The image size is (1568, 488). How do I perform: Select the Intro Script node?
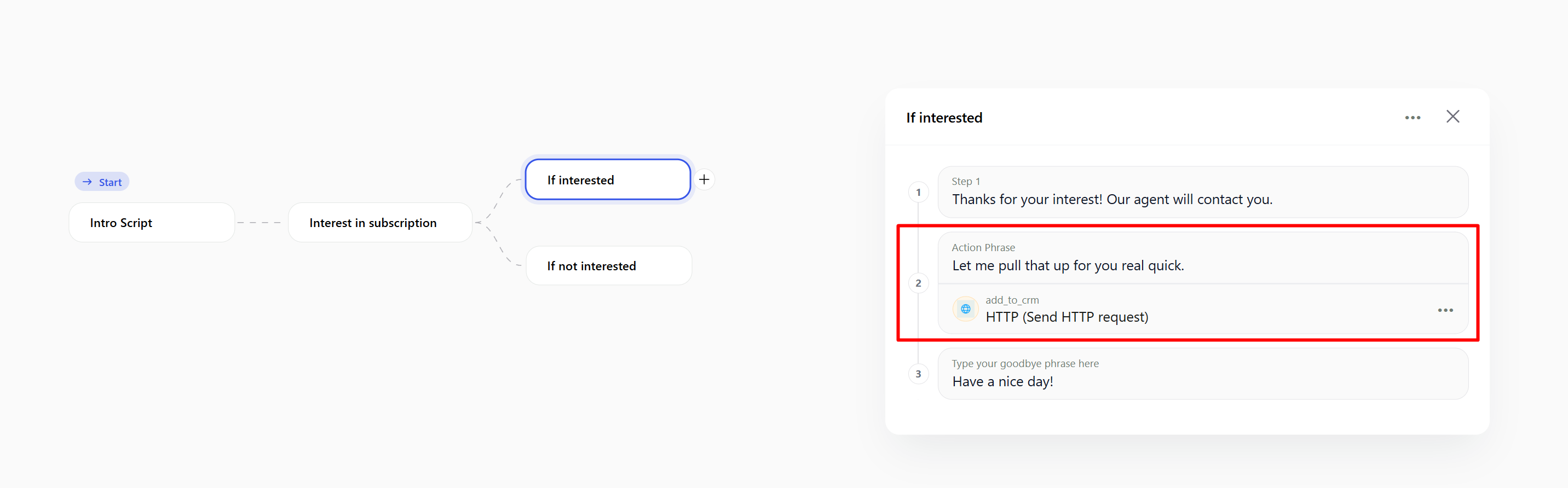point(152,222)
